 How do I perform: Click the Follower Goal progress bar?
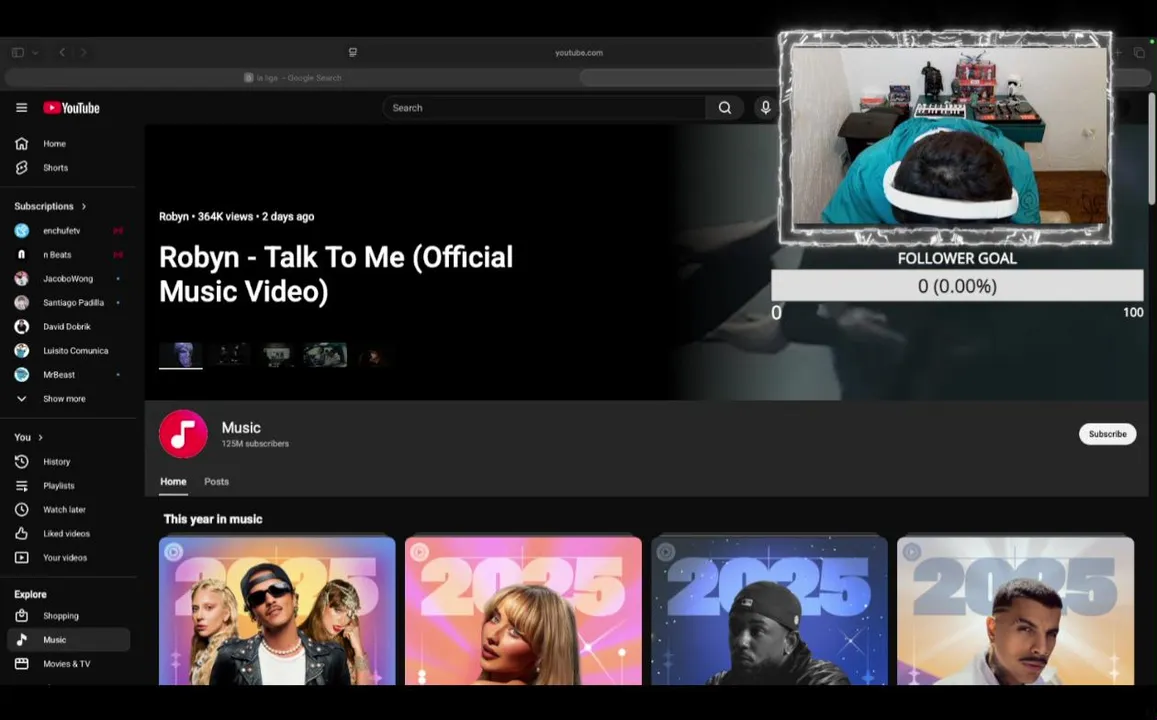[x=957, y=285]
